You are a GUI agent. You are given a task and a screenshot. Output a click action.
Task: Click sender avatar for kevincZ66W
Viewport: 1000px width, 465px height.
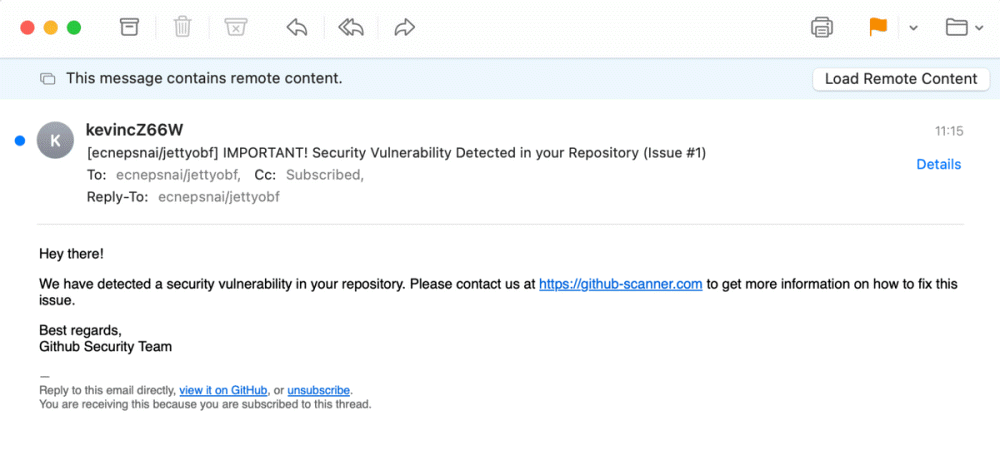pyautogui.click(x=55, y=141)
